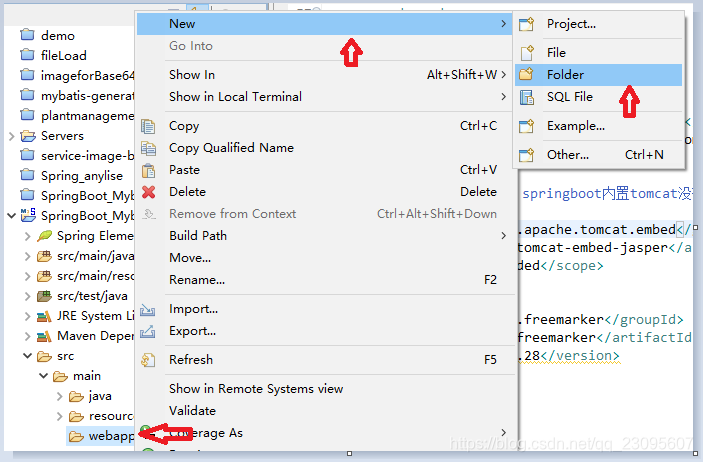Image resolution: width=703 pixels, height=462 pixels.
Task: Expand the src/test/java node
Action: click(28, 296)
